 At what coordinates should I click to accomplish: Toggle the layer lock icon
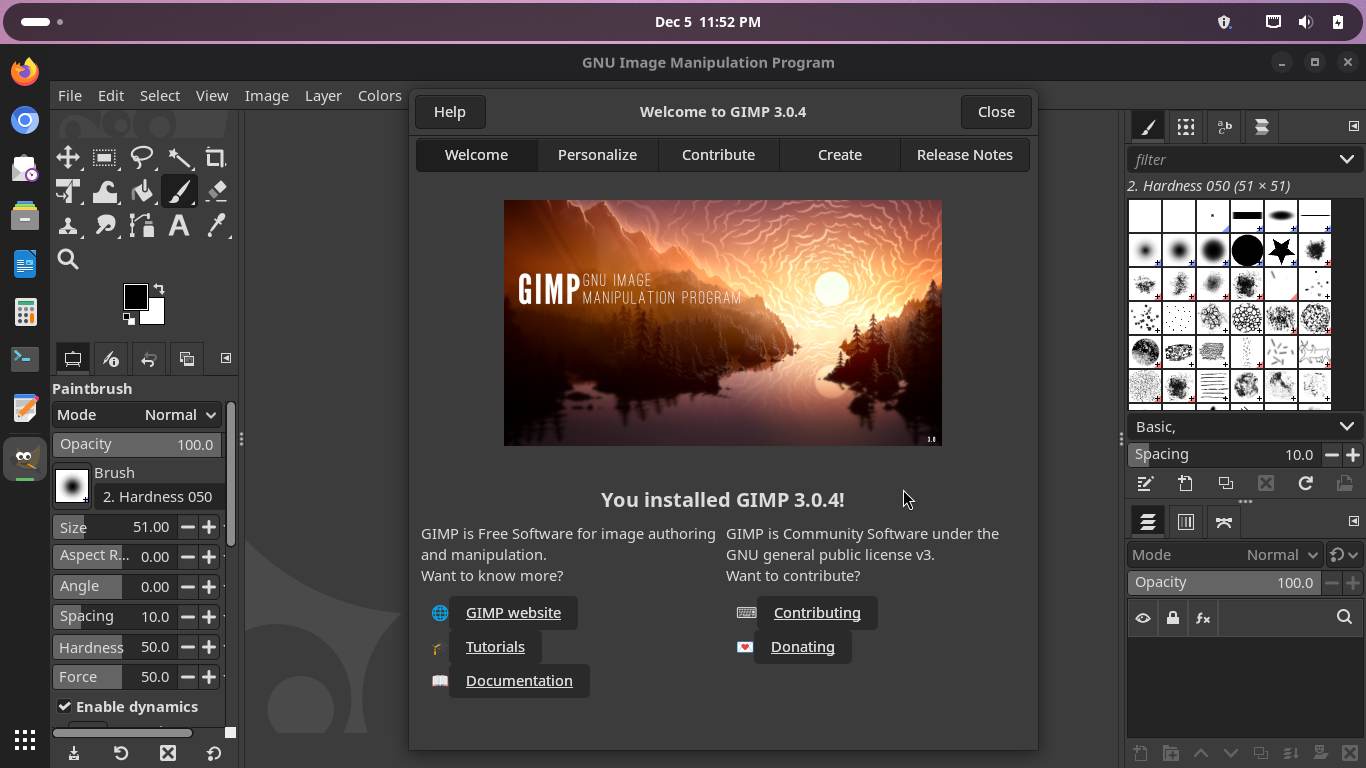1173,618
